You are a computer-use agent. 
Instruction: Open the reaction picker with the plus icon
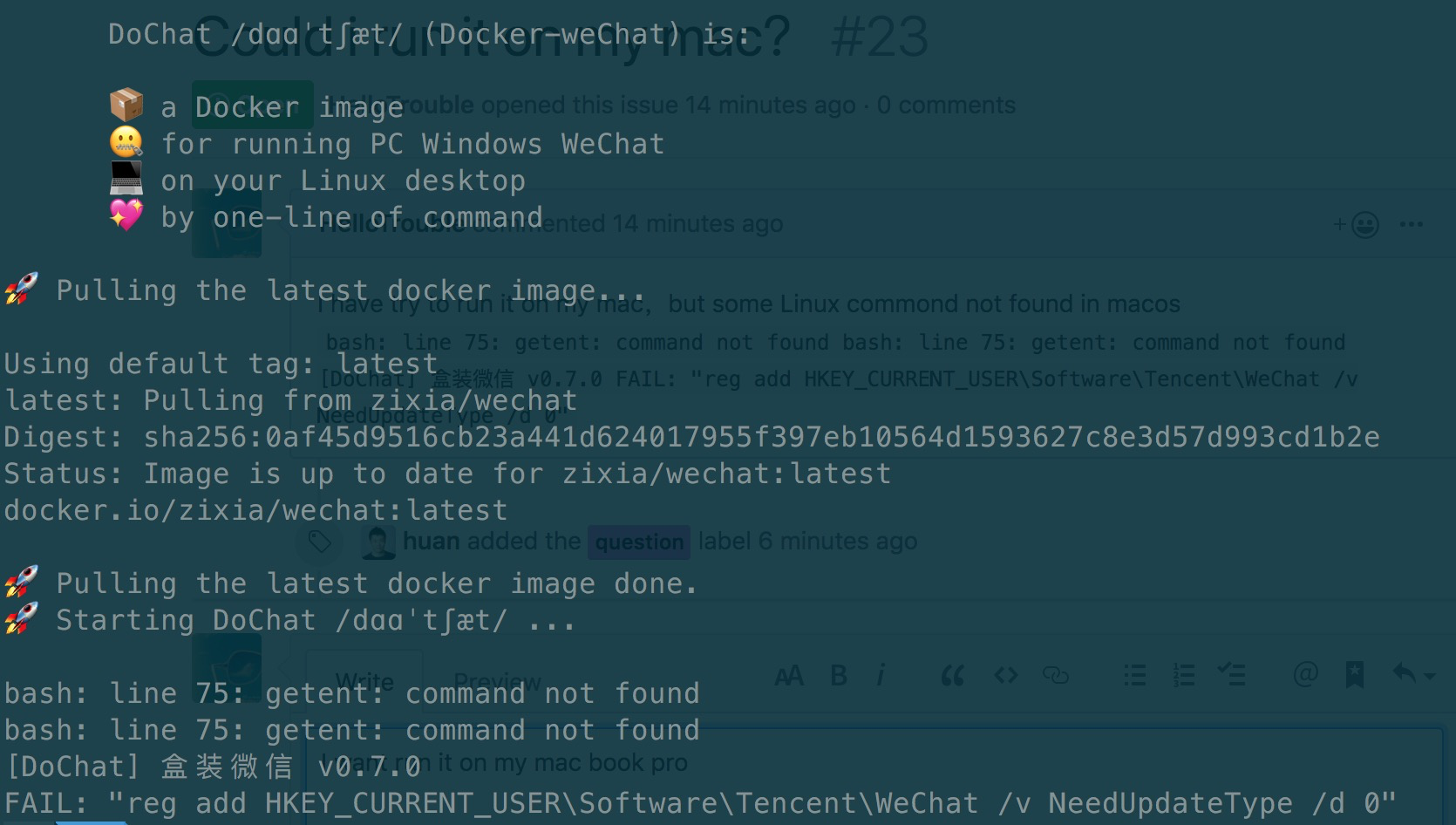click(1340, 224)
